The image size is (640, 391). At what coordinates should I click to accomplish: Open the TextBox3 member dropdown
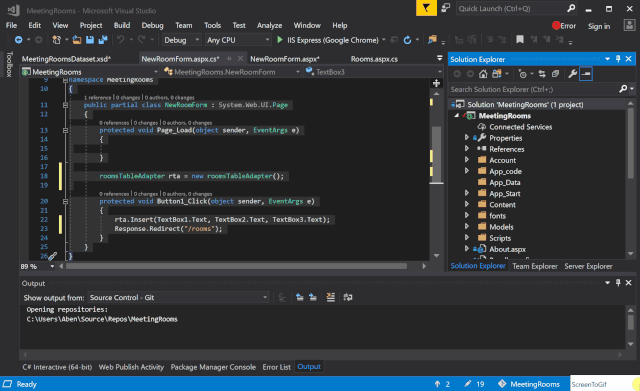373,72
